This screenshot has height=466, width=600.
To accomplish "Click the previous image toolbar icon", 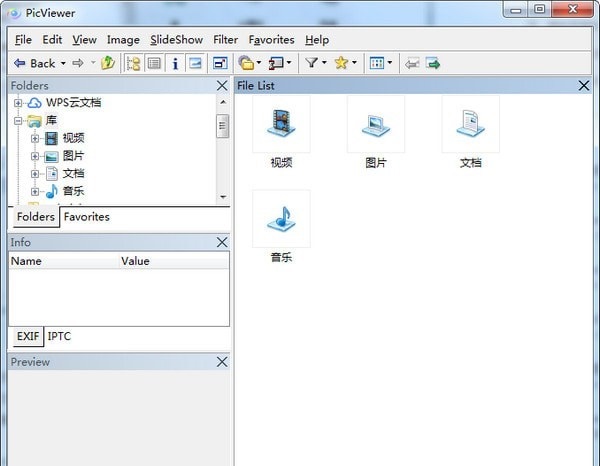I will [412, 63].
